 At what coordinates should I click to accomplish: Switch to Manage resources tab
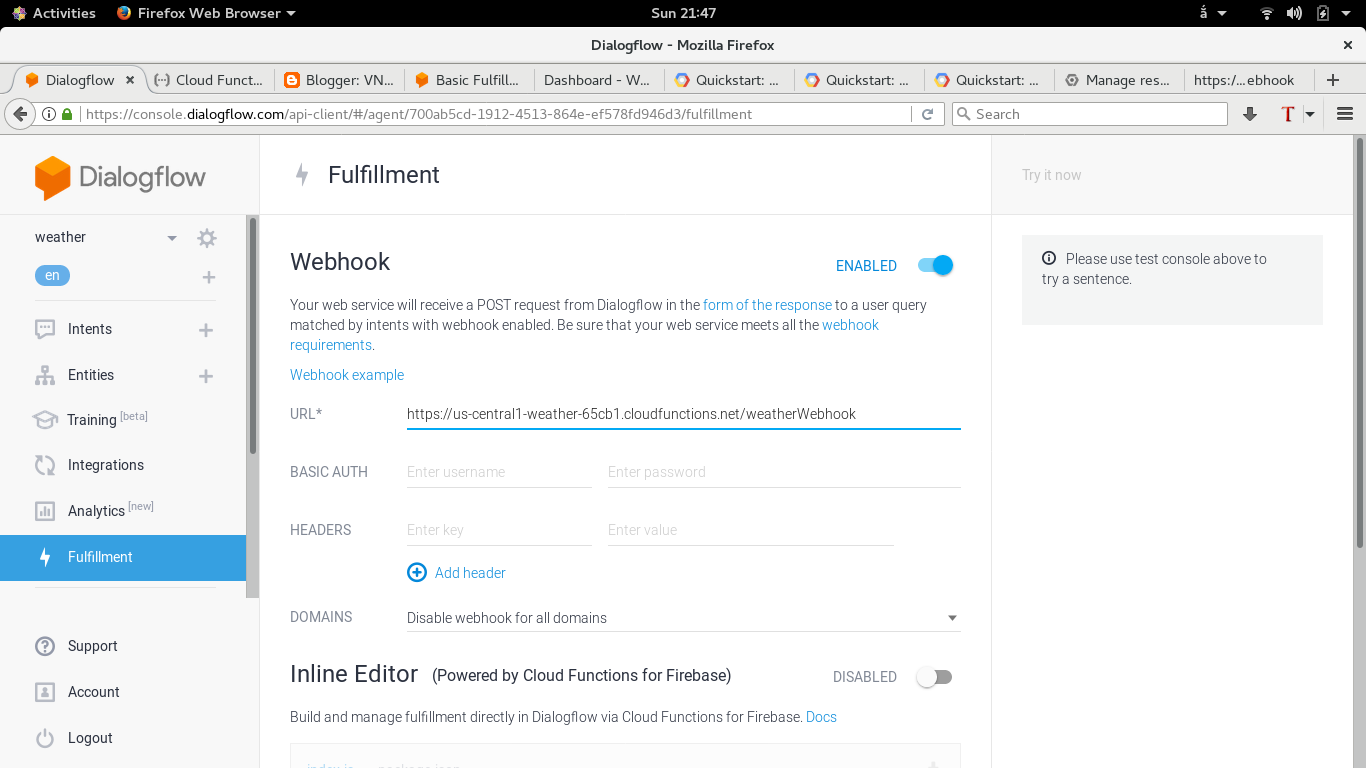click(x=1120, y=80)
